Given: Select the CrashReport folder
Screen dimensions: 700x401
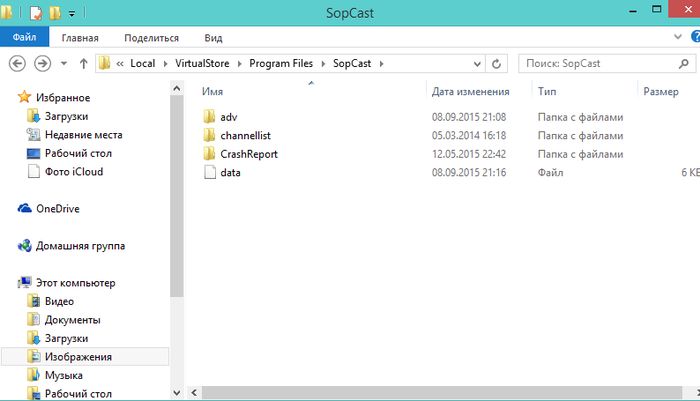Looking at the screenshot, I should pyautogui.click(x=248, y=154).
